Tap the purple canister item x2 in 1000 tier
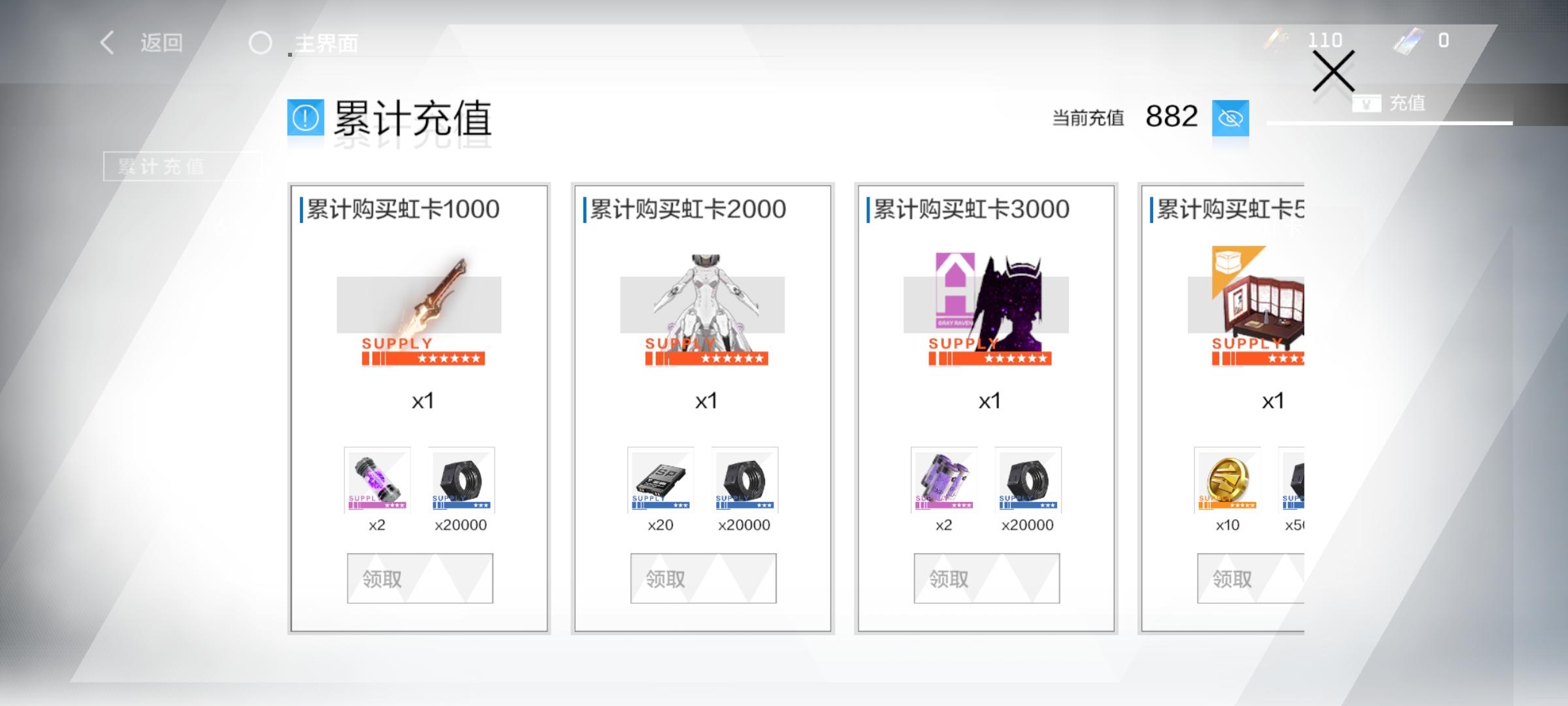The height and width of the screenshot is (706, 1568). pyautogui.click(x=377, y=480)
